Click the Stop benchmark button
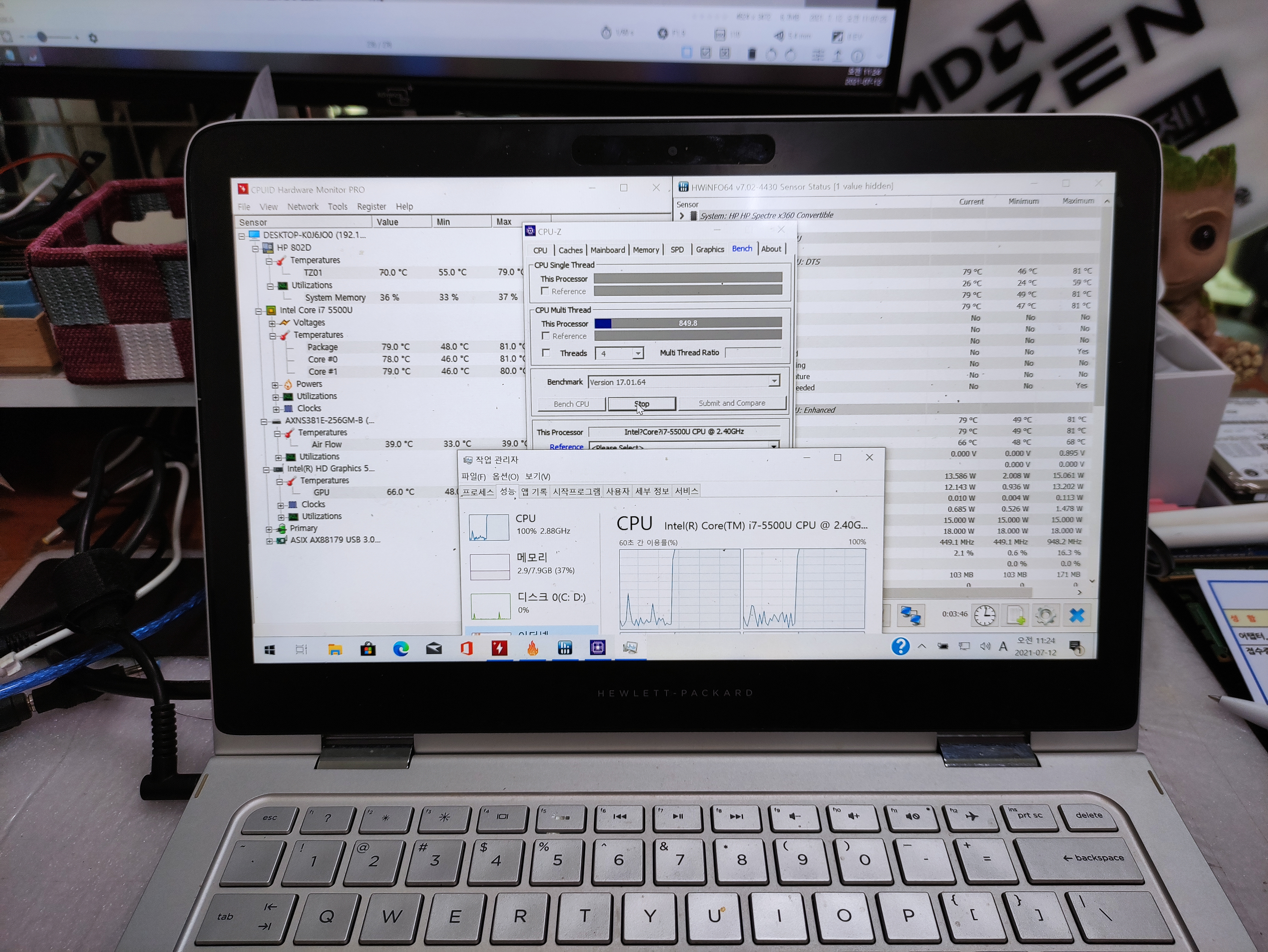The width and height of the screenshot is (1268, 952). tap(641, 404)
